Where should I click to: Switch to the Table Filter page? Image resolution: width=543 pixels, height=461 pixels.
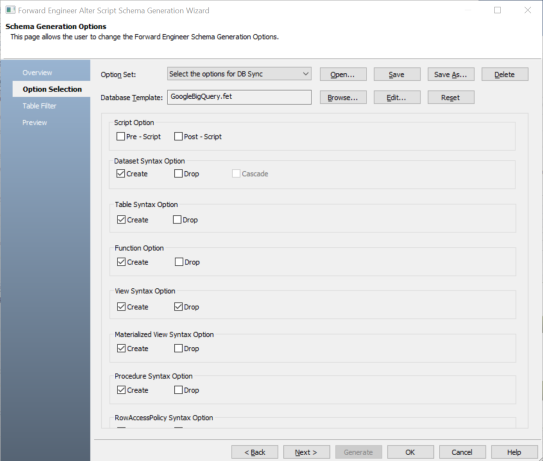(x=39, y=106)
